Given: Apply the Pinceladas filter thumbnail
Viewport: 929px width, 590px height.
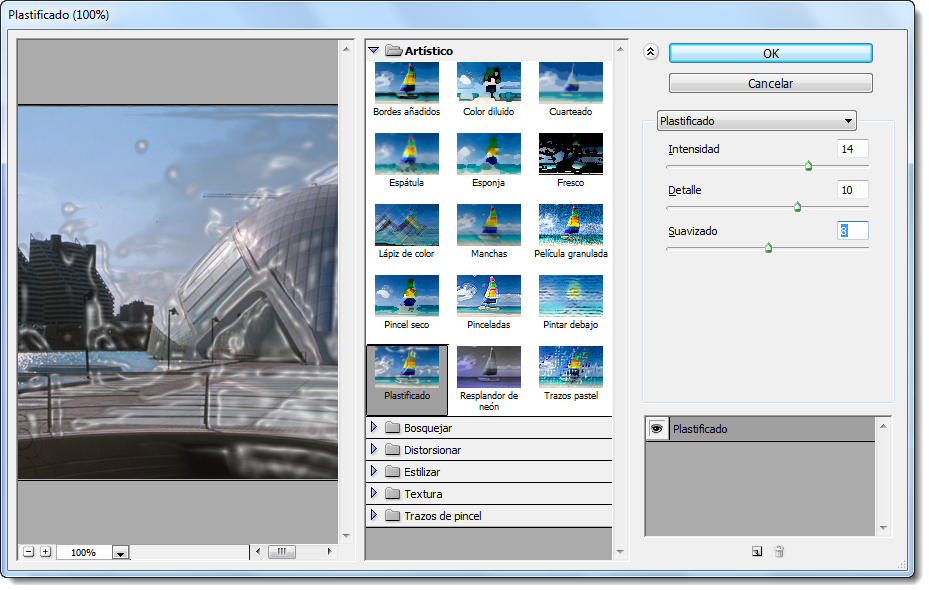Looking at the screenshot, I should (488, 296).
